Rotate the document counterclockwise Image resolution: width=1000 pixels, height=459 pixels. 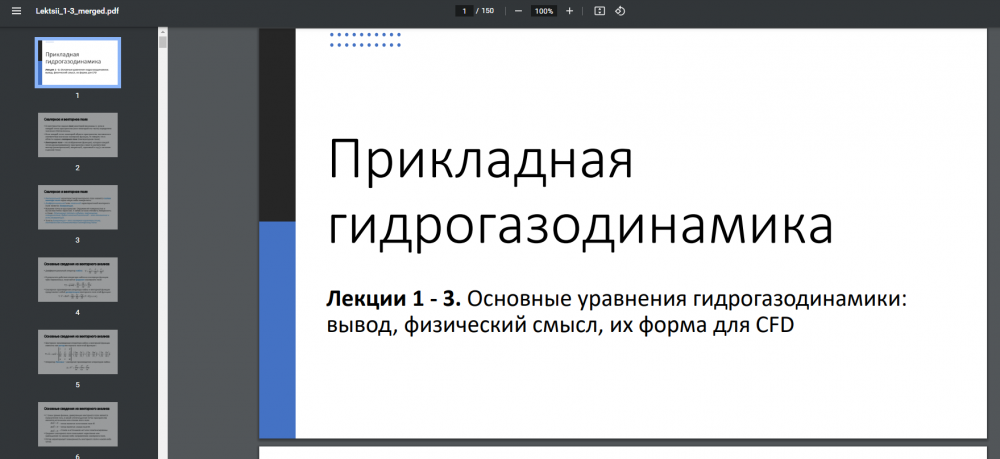pos(620,11)
